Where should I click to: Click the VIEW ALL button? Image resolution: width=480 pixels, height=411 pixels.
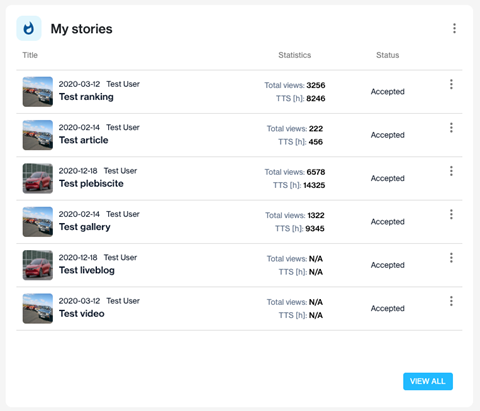coord(428,381)
